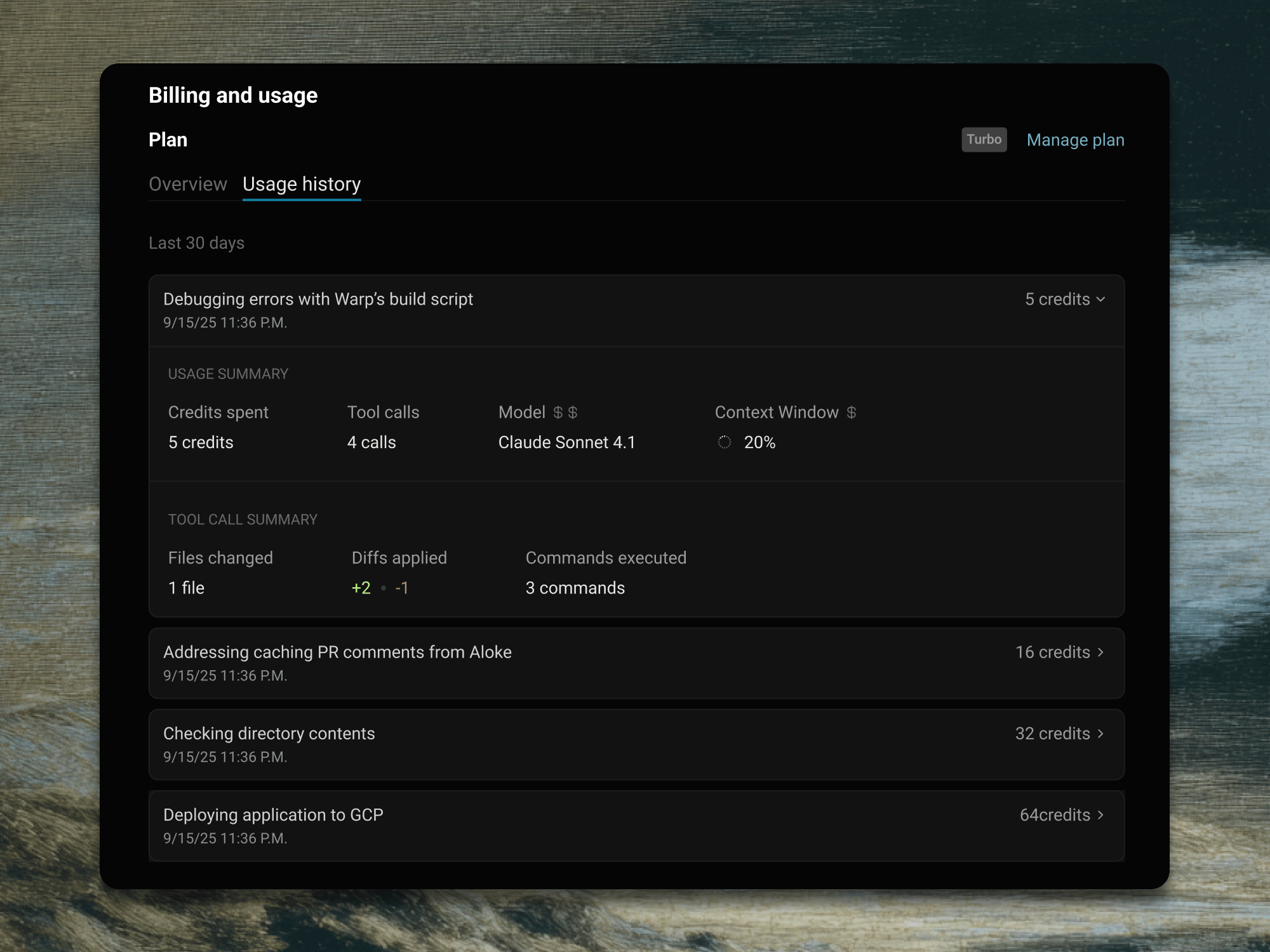The image size is (1270, 952).
Task: Expand the 32 credits entry chevron
Action: tap(1101, 734)
